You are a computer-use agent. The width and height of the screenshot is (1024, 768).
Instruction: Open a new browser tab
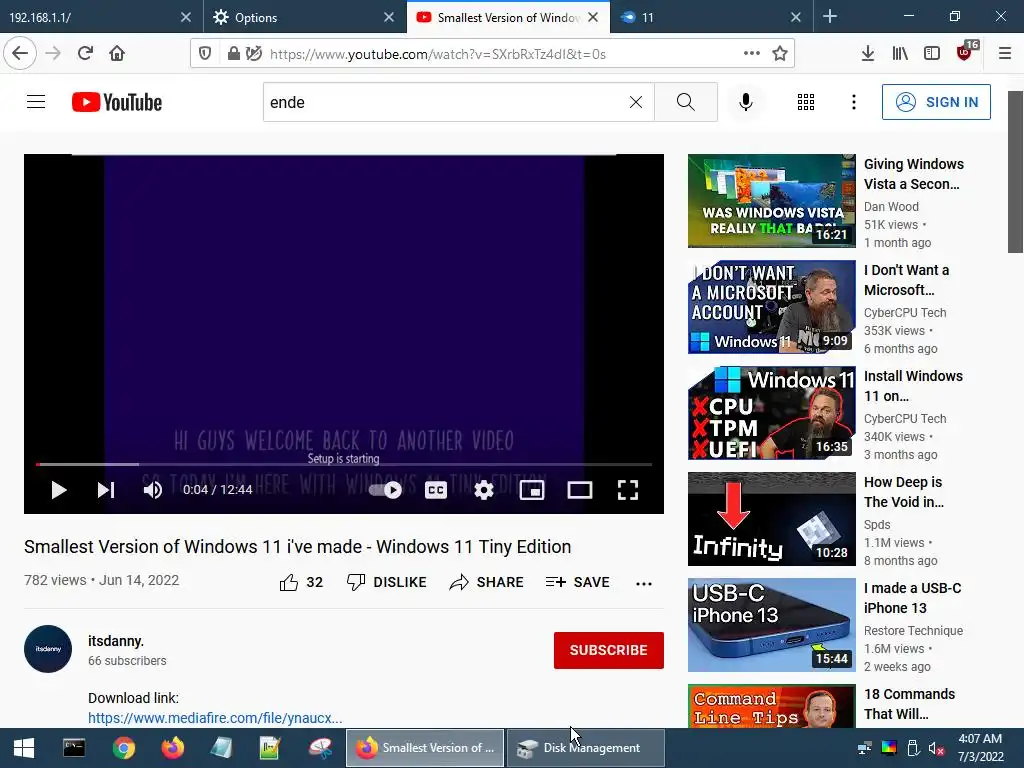830,16
